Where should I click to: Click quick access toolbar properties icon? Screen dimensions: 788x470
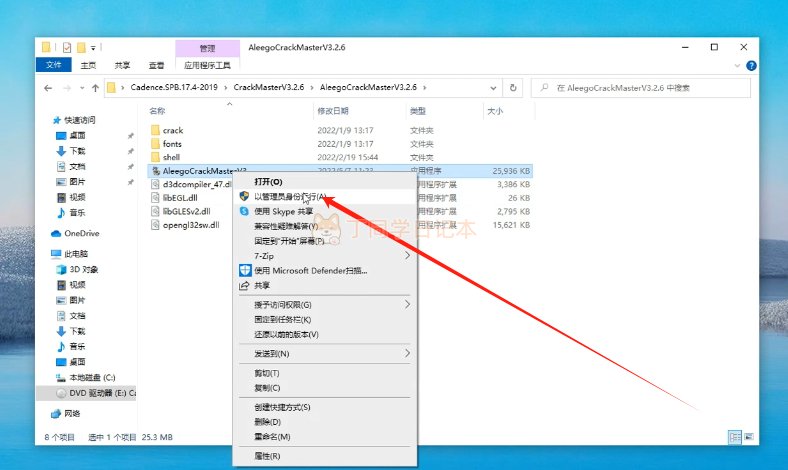pyautogui.click(x=67, y=48)
